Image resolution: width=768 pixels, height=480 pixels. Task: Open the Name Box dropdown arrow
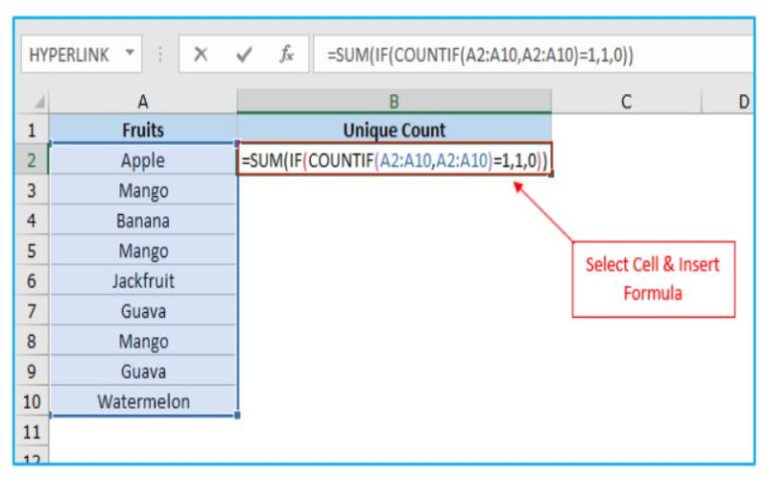130,52
